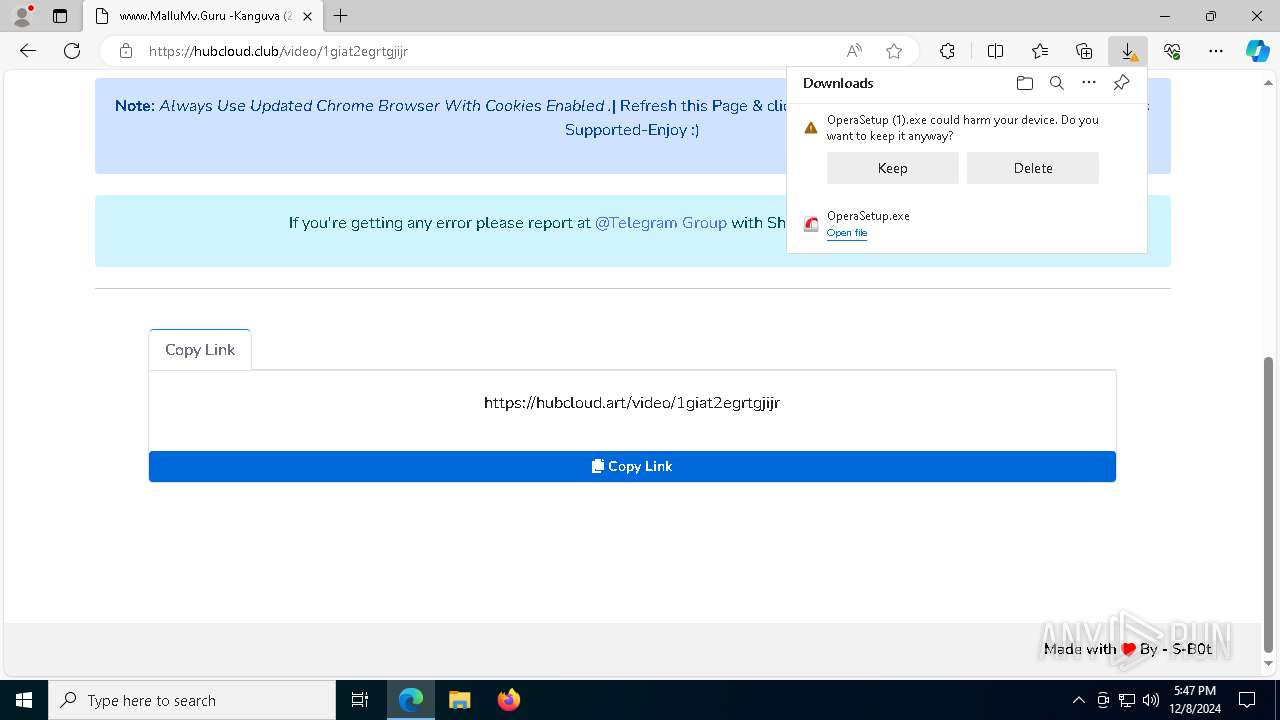This screenshot has height=720, width=1280.
Task: Click Open file under OperaSetup.exe
Action: pos(847,233)
